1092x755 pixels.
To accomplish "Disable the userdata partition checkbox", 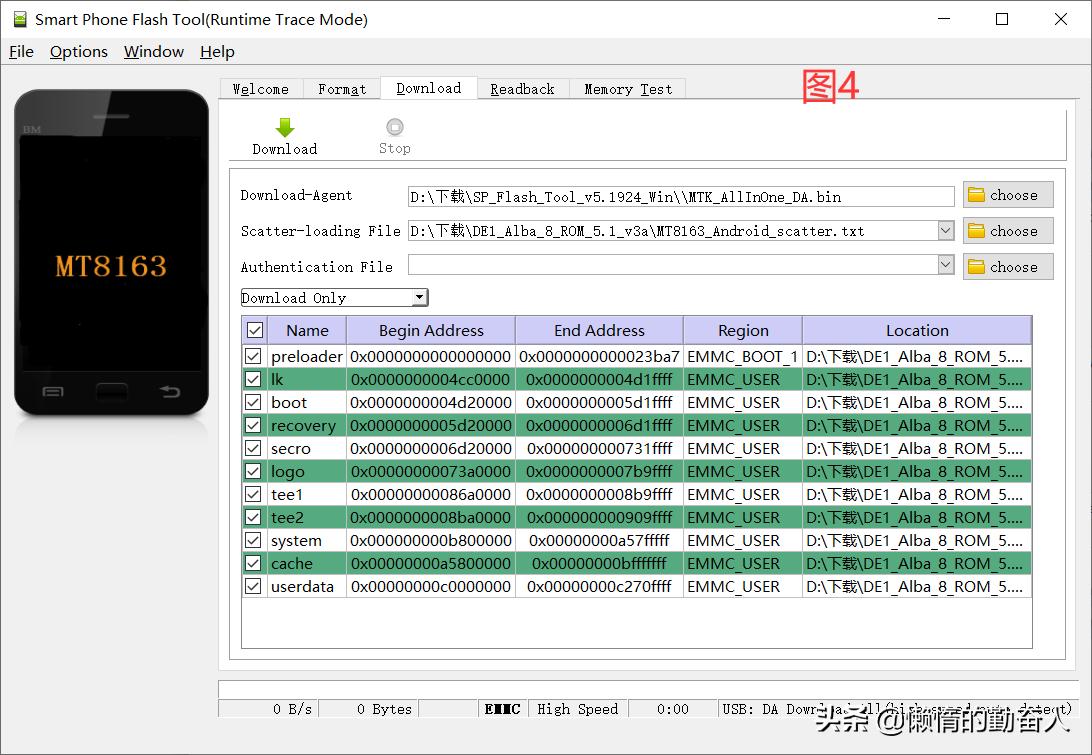I will [254, 586].
